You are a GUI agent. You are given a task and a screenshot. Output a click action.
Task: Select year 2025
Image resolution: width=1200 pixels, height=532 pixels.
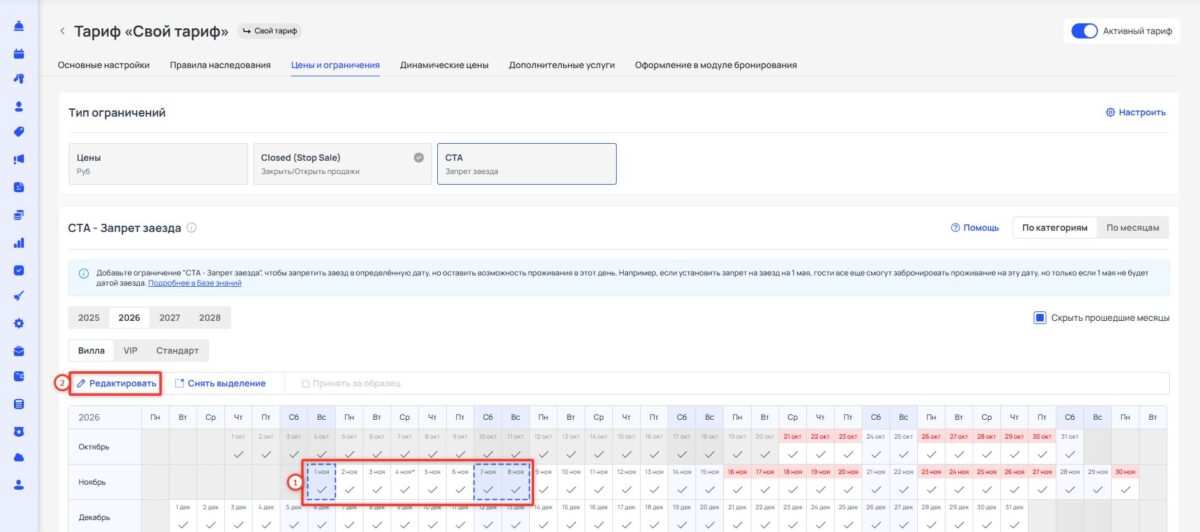coord(89,318)
